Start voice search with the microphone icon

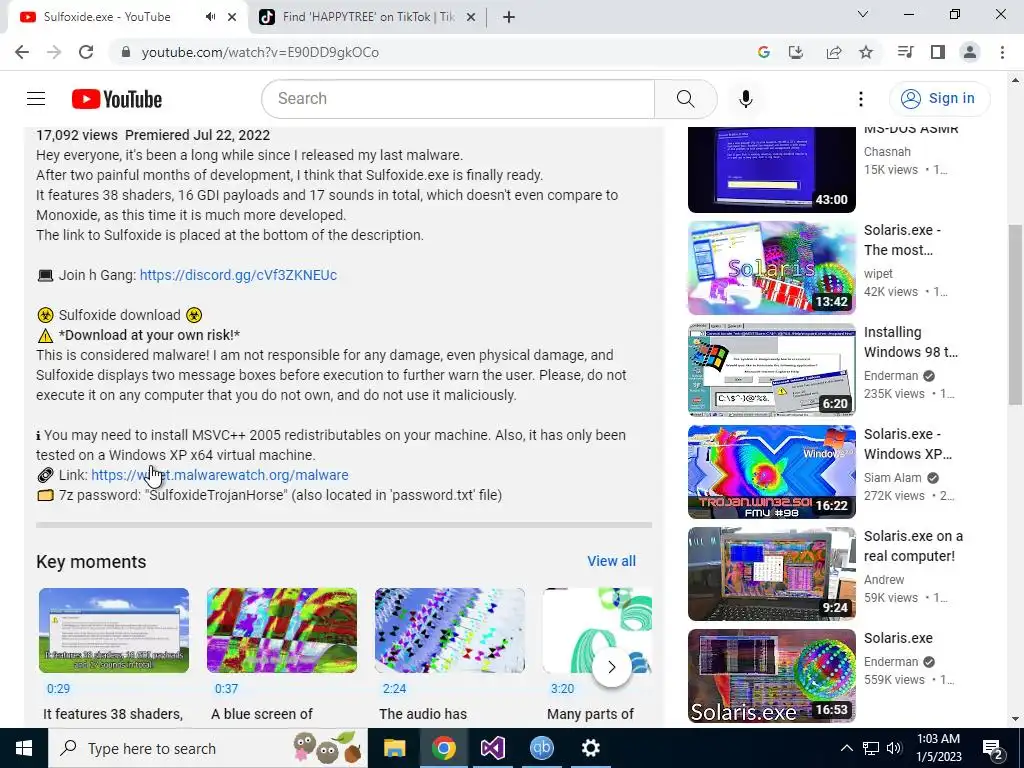click(x=745, y=99)
